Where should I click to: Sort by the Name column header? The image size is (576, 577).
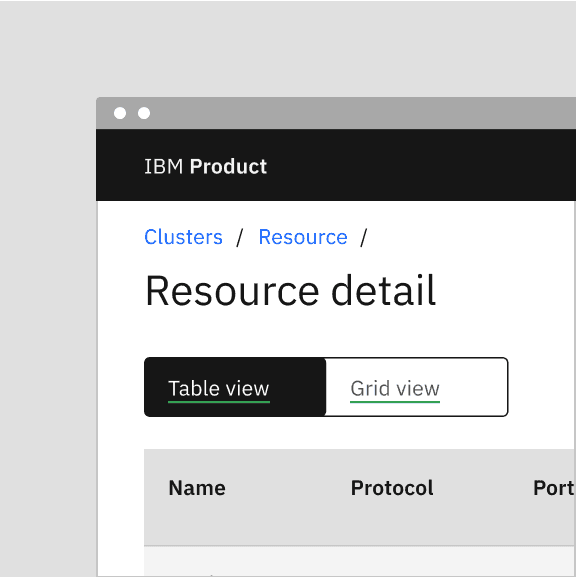[197, 488]
